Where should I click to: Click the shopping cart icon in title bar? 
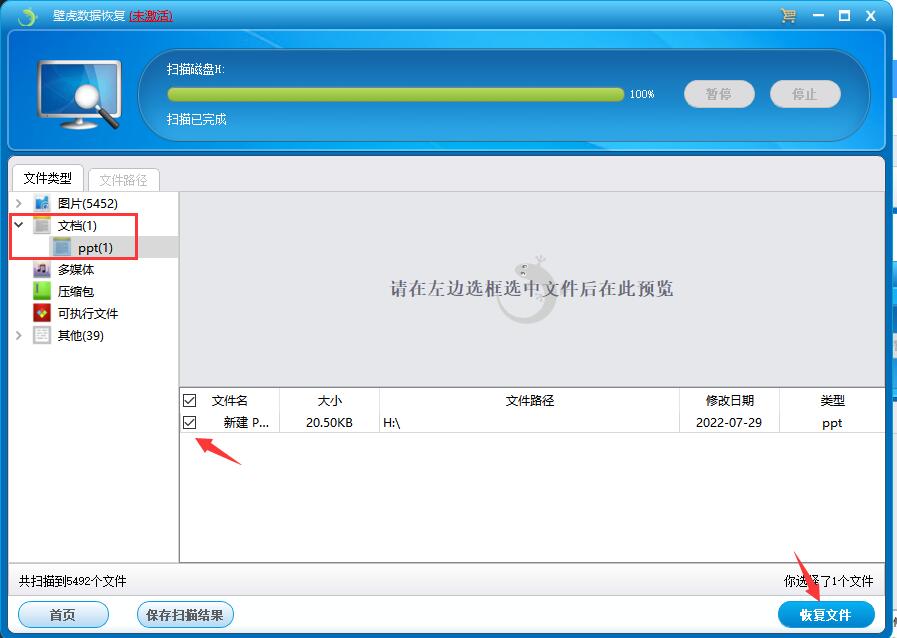[788, 16]
